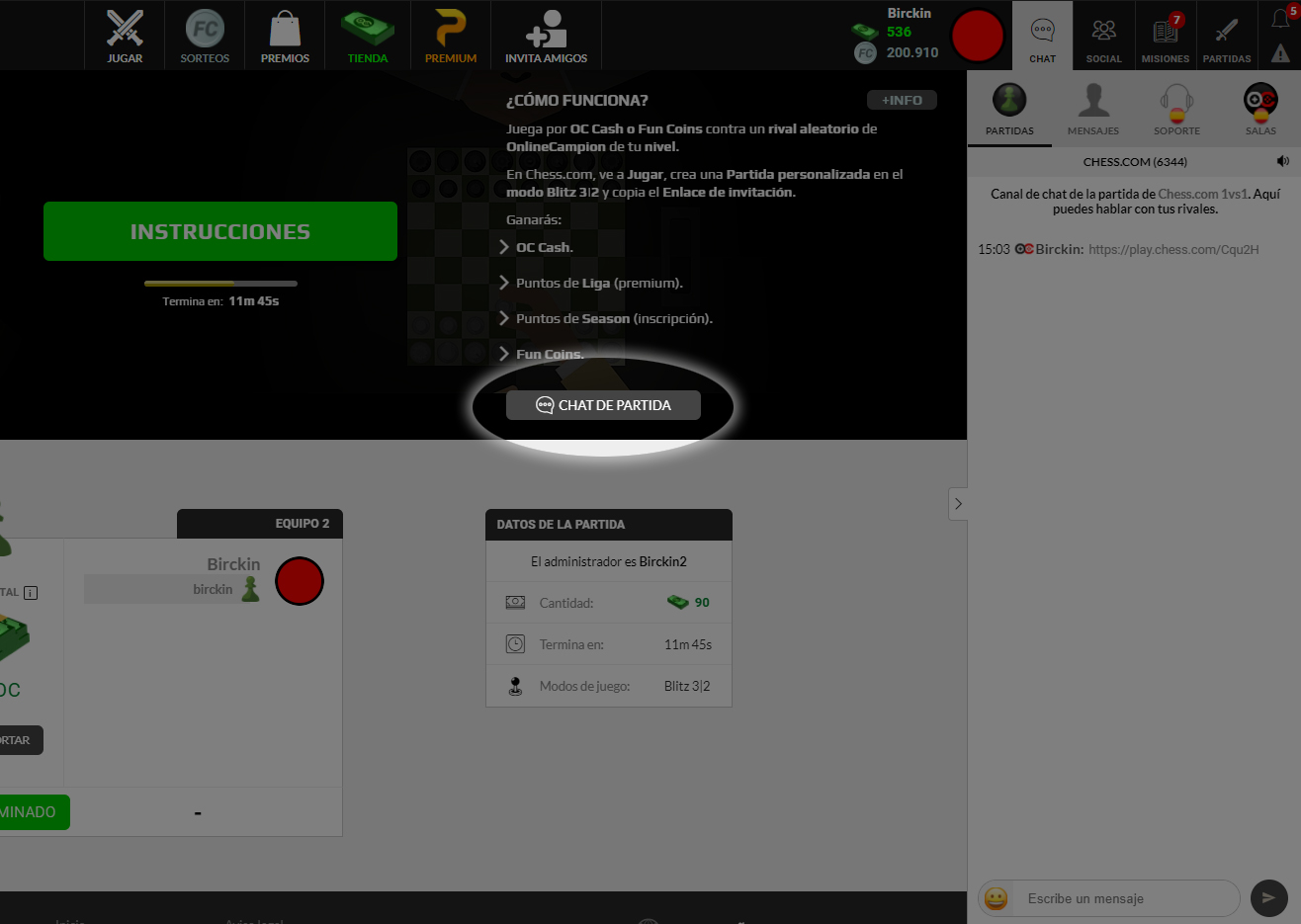Click the Modos de juego joystick icon
Viewport: 1301px width, 924px height.
tap(515, 686)
